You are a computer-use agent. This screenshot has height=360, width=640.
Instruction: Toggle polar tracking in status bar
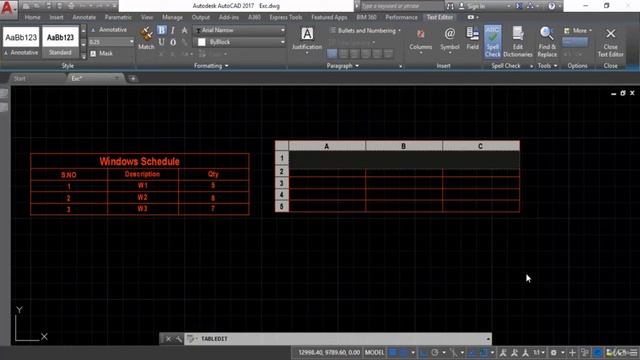point(435,353)
